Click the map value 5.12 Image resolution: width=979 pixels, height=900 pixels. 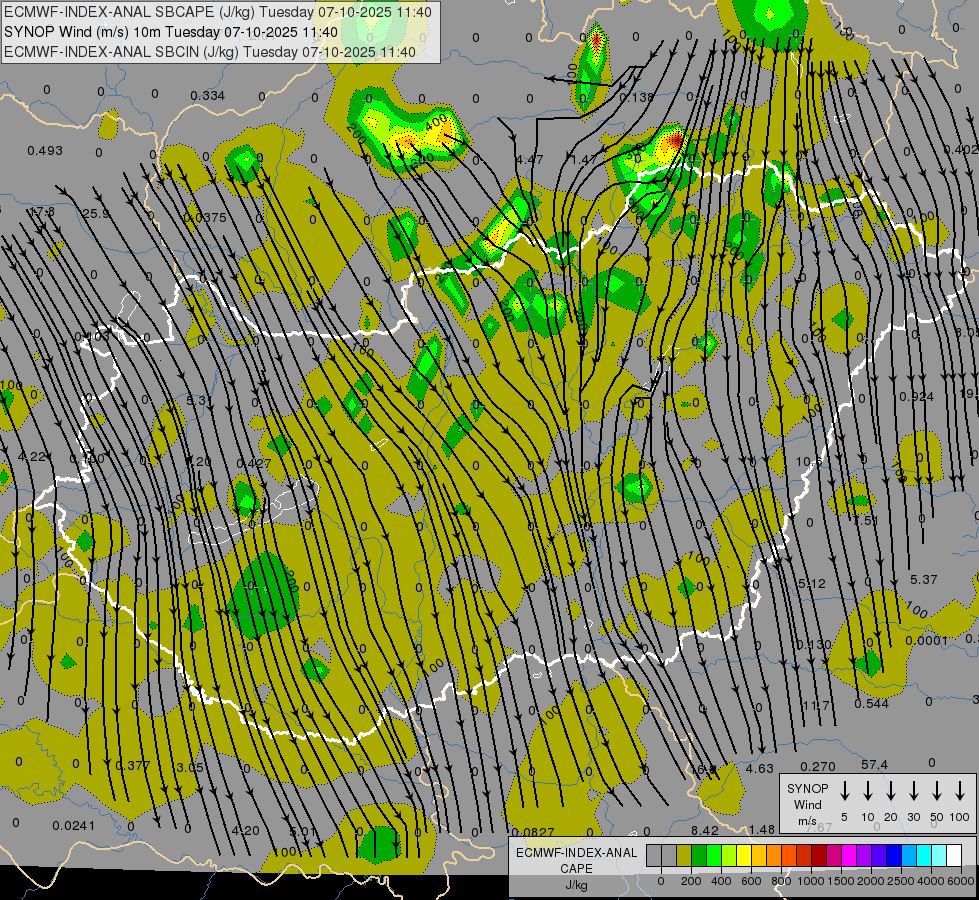point(812,583)
